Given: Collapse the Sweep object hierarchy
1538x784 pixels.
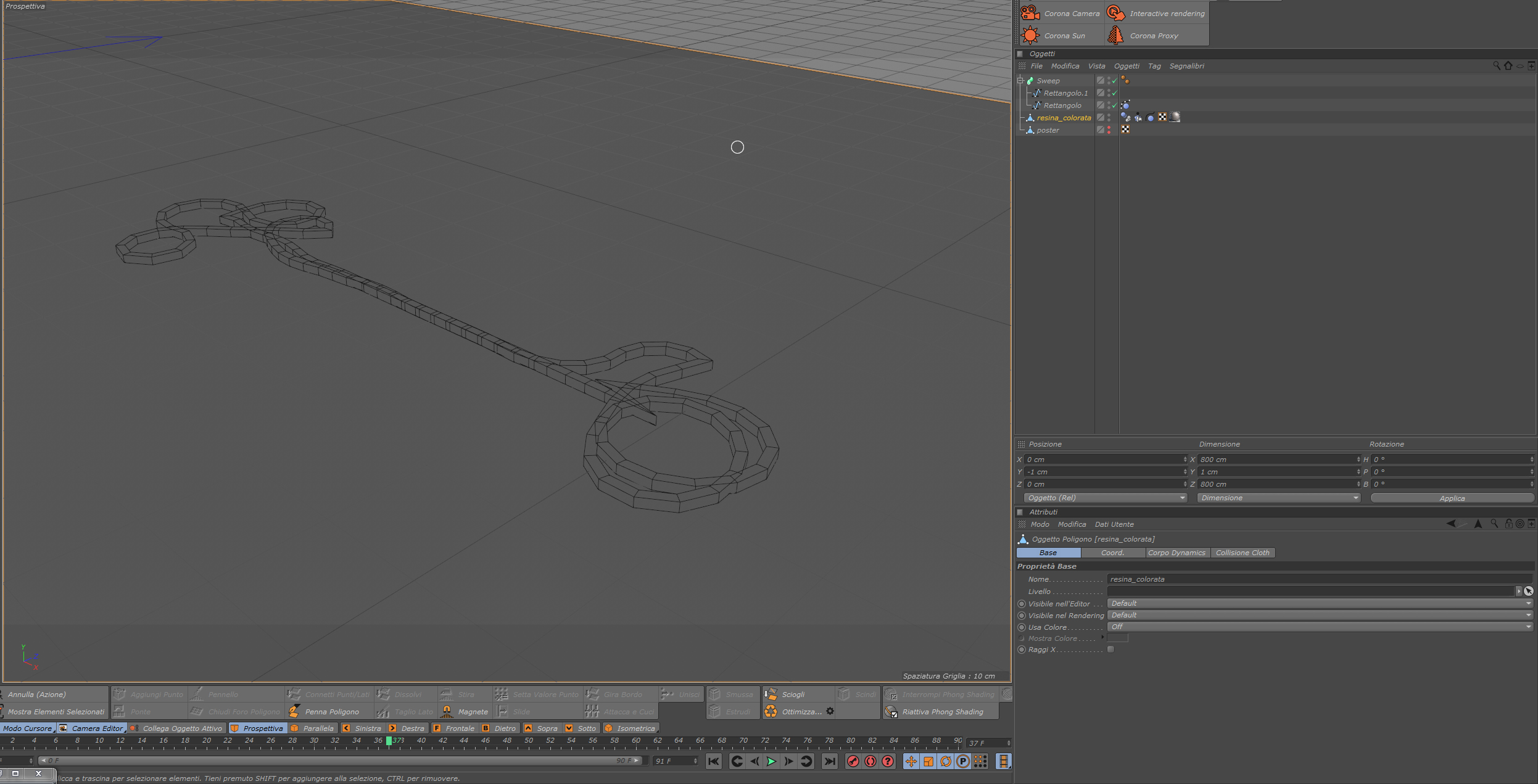Looking at the screenshot, I should (1020, 80).
